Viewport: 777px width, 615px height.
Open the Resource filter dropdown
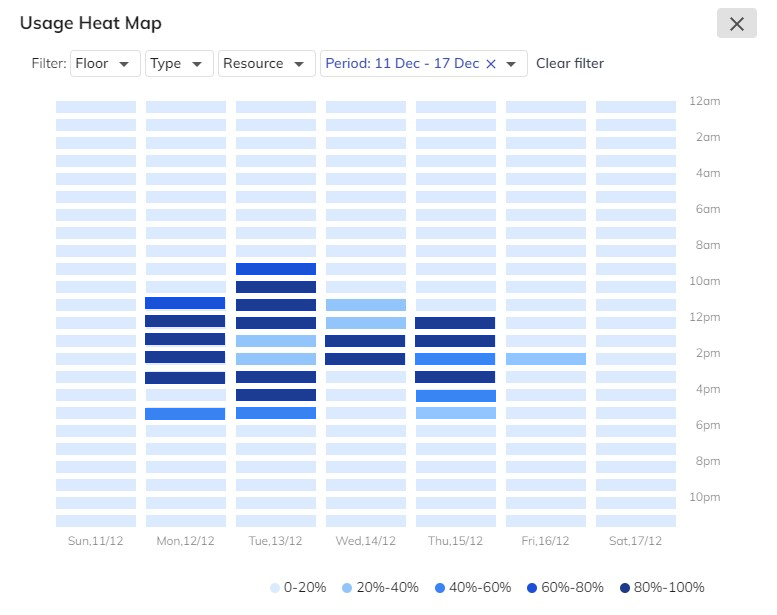[264, 64]
